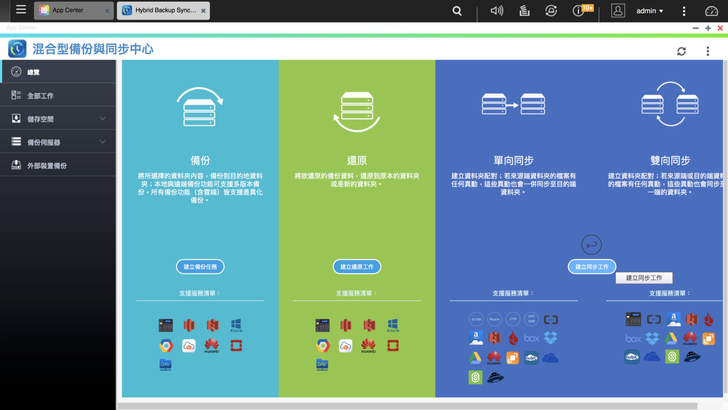The height and width of the screenshot is (410, 728).
Task: Open the main hamburger menu
Action: click(20, 10)
